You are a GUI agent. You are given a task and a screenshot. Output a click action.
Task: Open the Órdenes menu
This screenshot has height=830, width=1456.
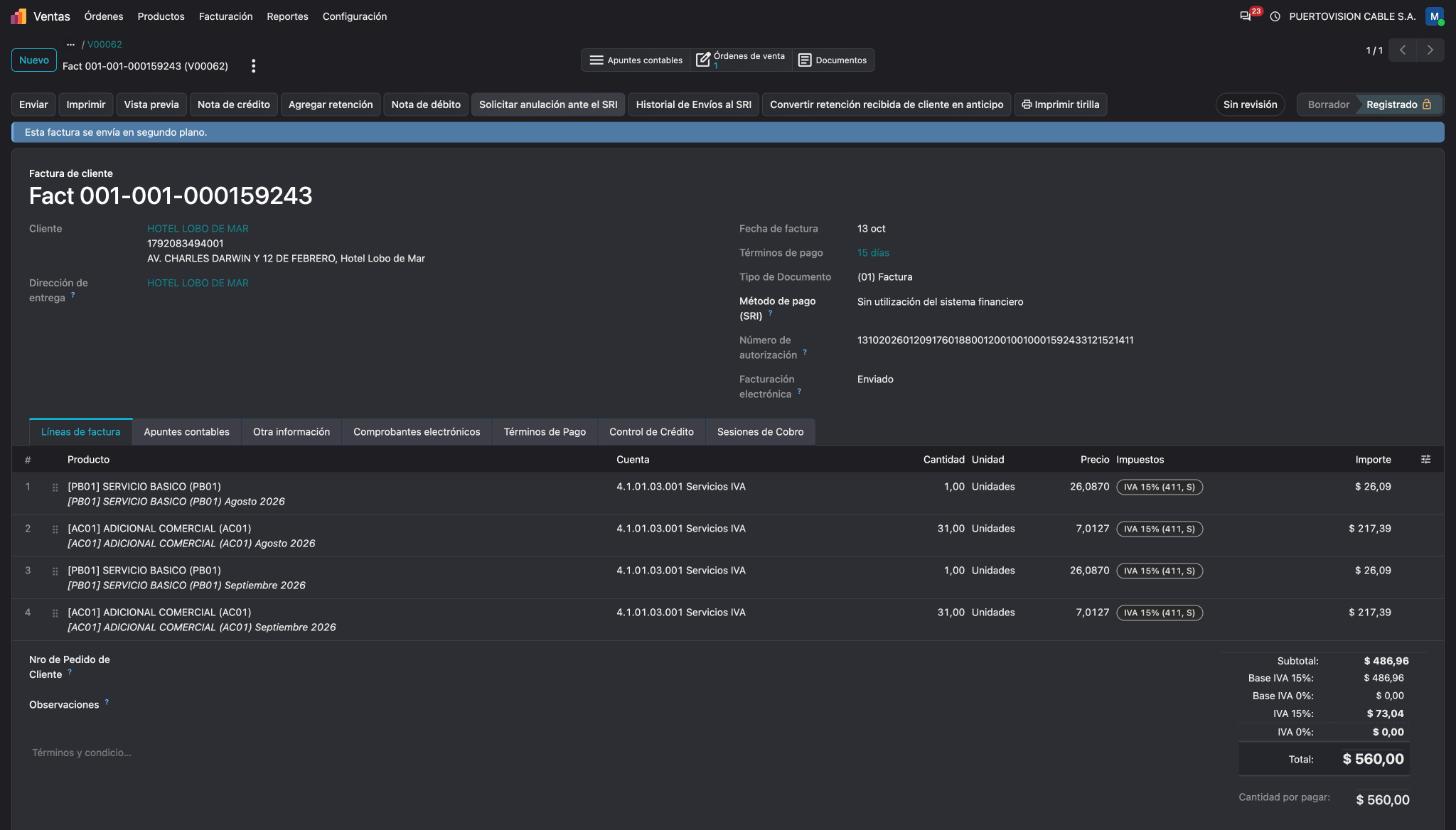pos(104,16)
